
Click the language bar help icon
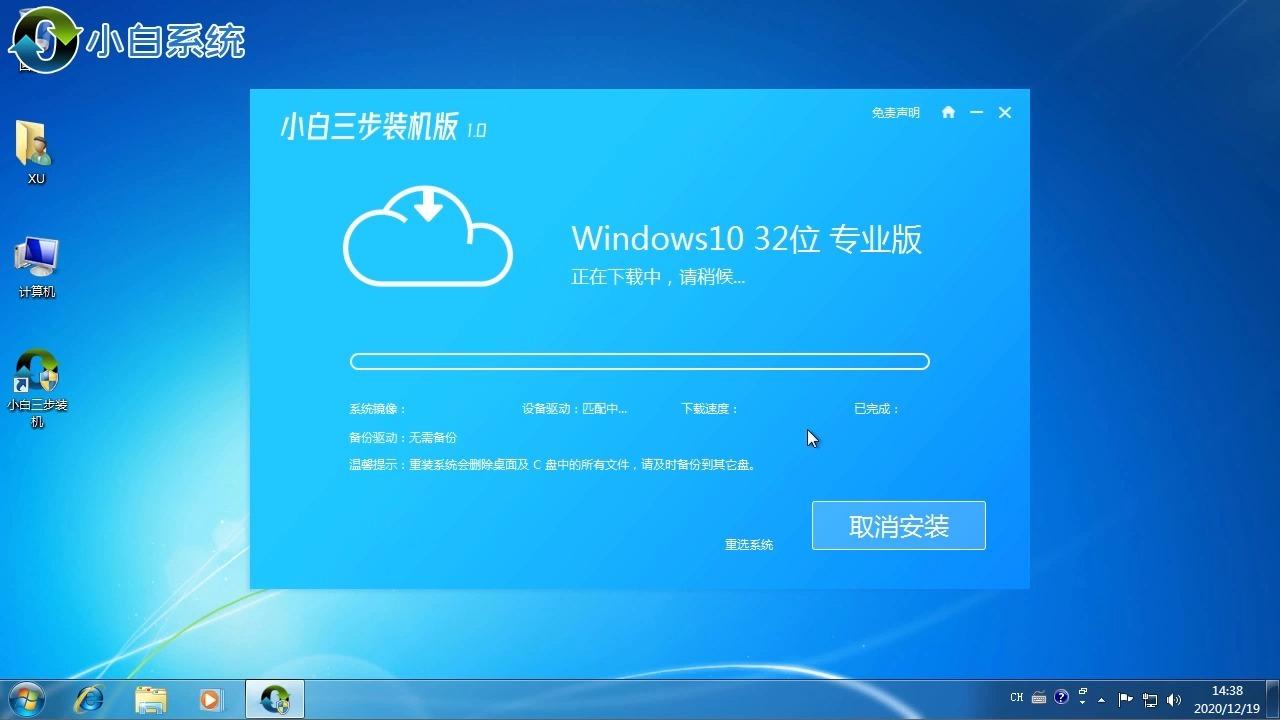point(1061,697)
